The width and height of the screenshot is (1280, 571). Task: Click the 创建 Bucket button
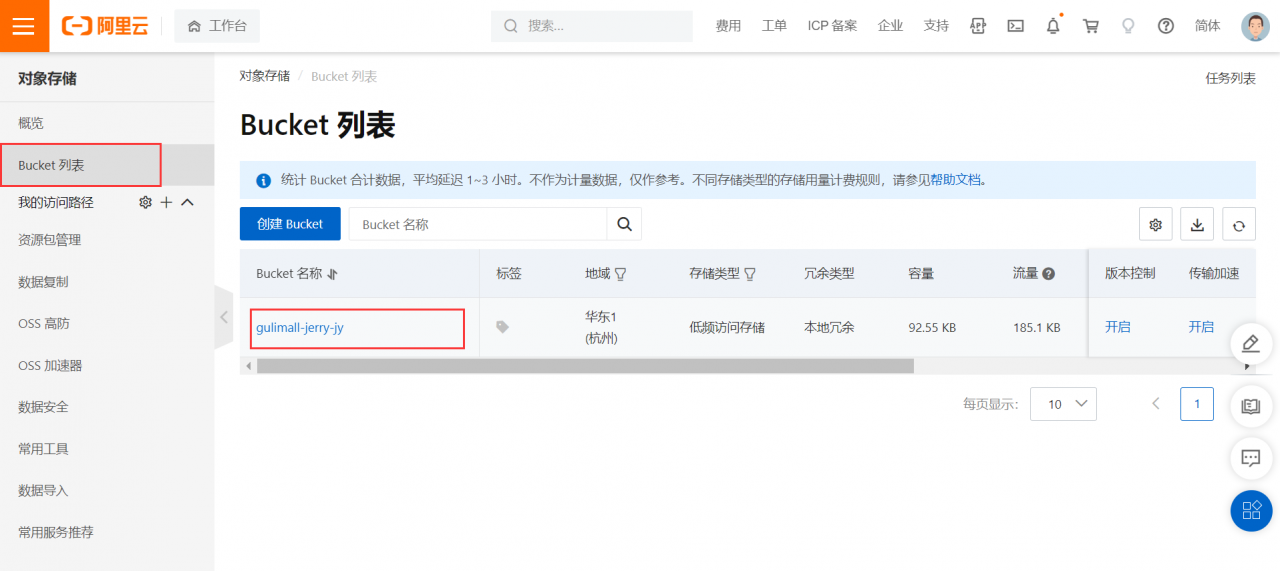click(x=290, y=224)
